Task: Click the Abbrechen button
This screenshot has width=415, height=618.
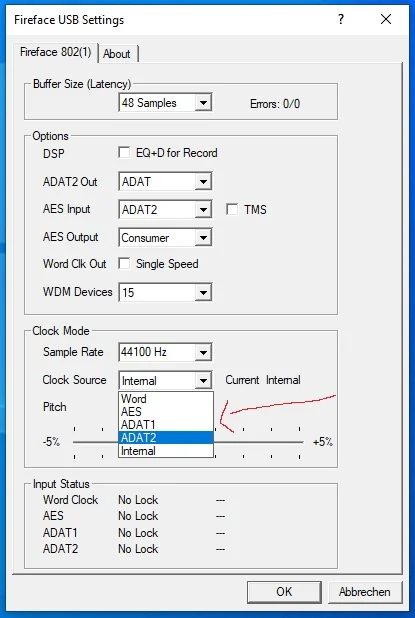Action: pos(365,592)
